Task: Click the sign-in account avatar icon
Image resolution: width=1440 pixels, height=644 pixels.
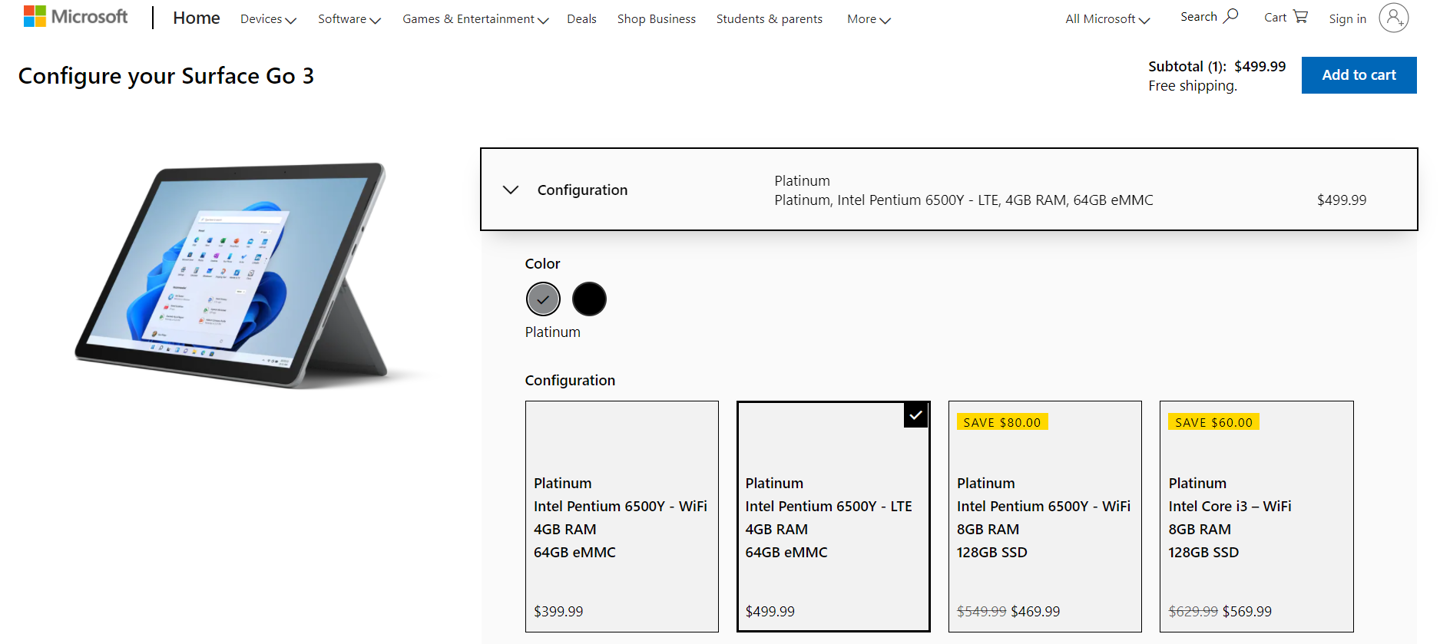Action: (1393, 18)
